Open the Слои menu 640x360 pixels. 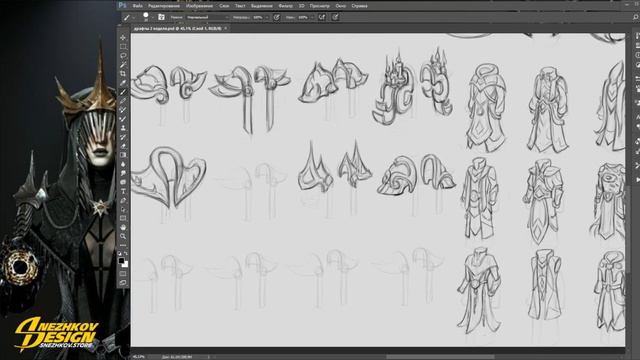pyautogui.click(x=224, y=6)
